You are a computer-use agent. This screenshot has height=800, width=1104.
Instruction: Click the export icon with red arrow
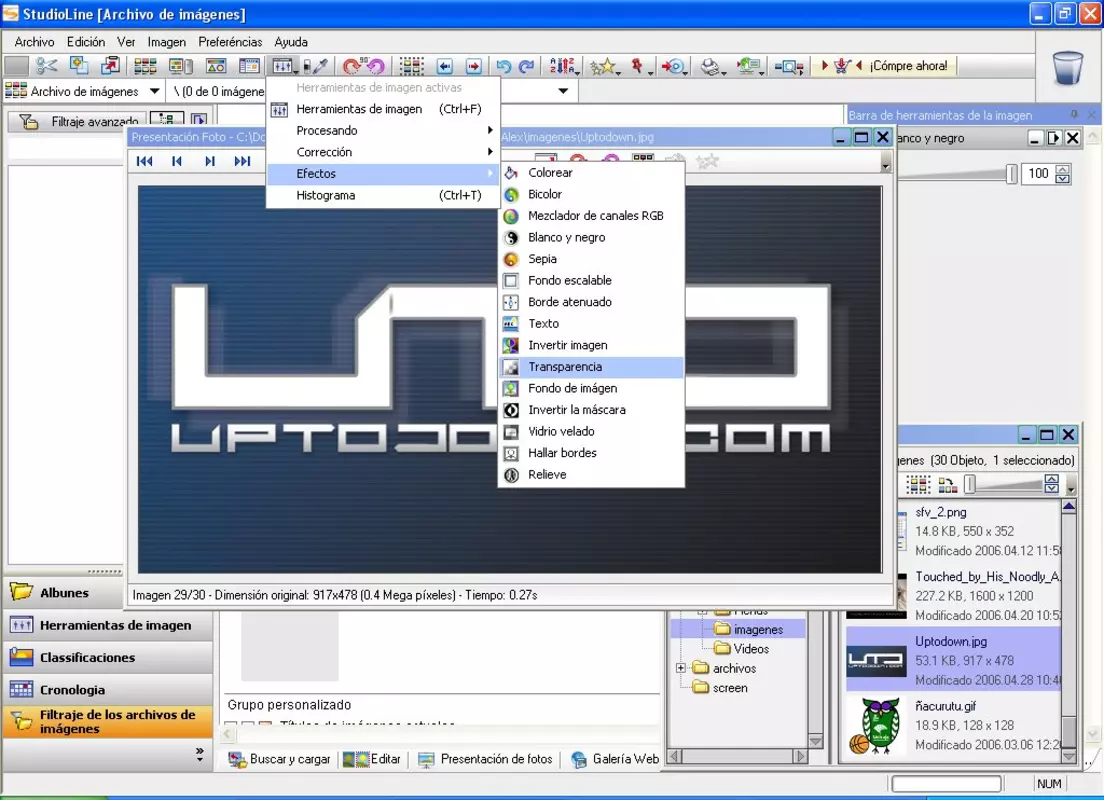tap(111, 65)
